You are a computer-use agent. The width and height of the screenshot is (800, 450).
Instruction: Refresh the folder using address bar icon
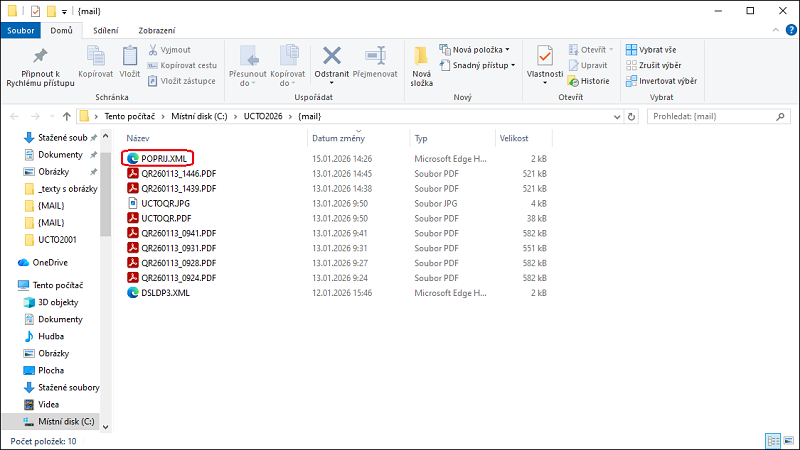coord(629,116)
